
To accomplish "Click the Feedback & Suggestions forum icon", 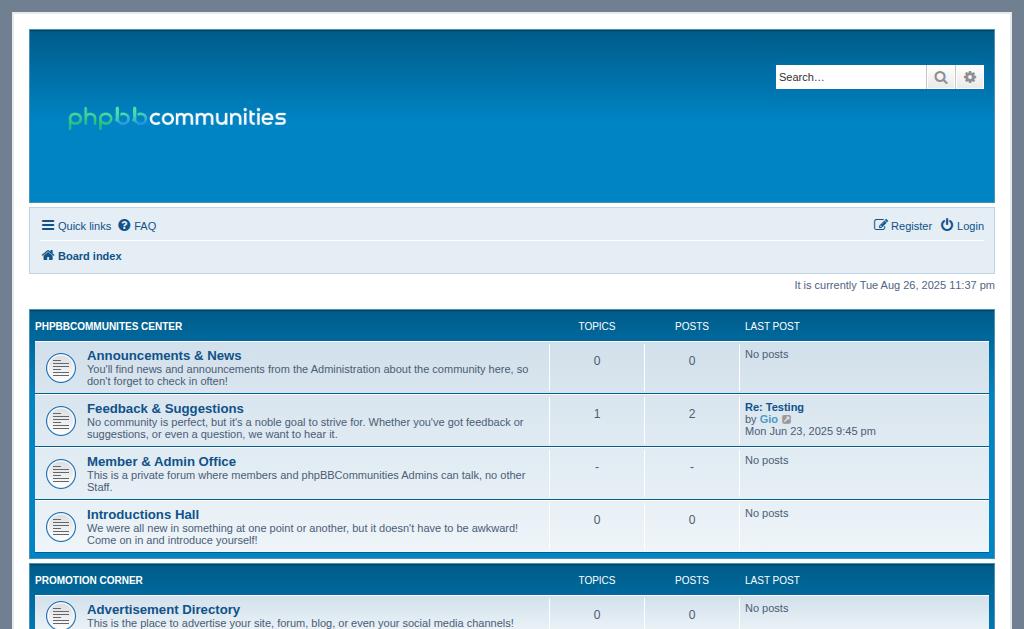I will [x=61, y=421].
